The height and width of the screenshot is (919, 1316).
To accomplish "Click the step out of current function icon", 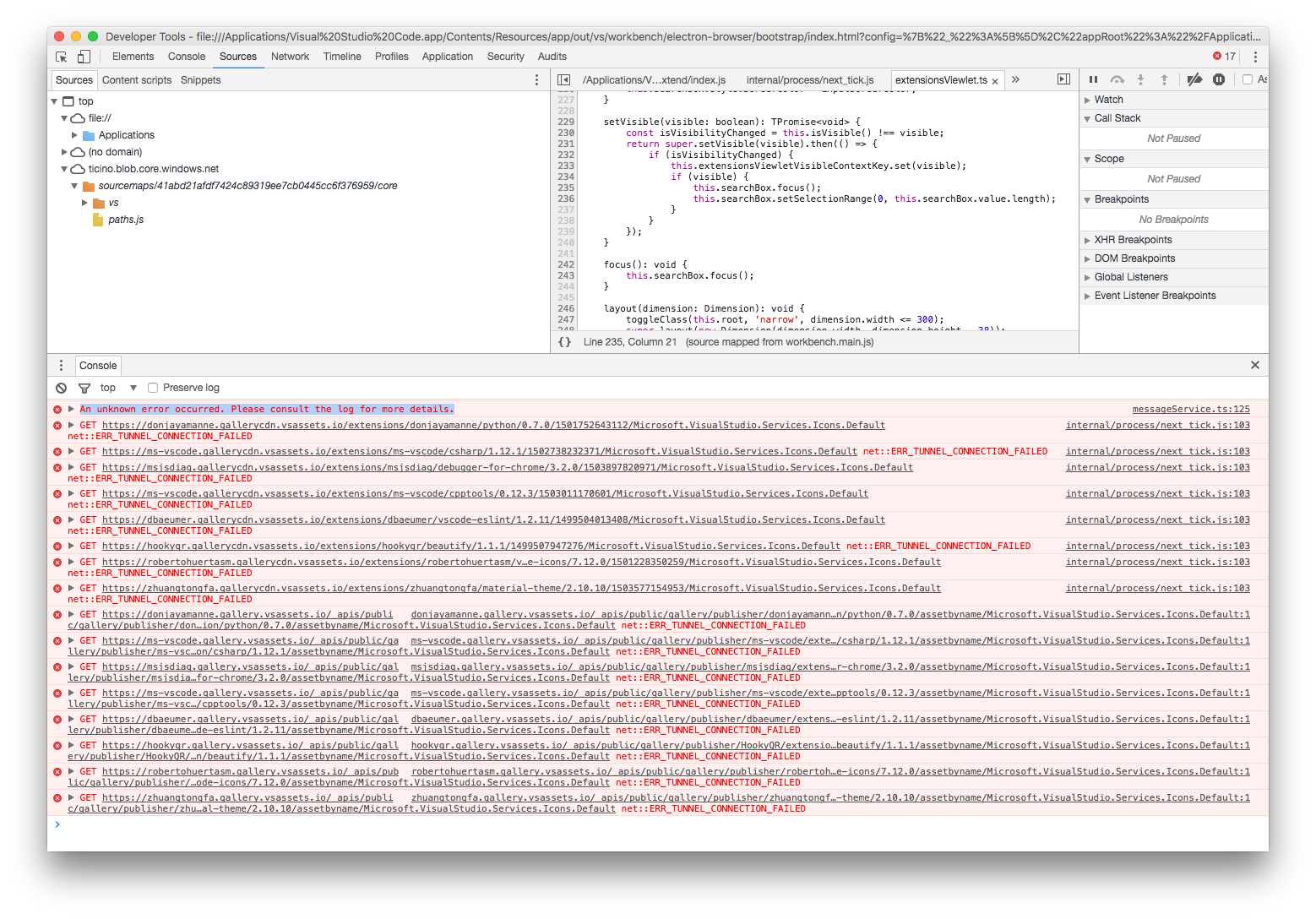I will click(x=1164, y=79).
